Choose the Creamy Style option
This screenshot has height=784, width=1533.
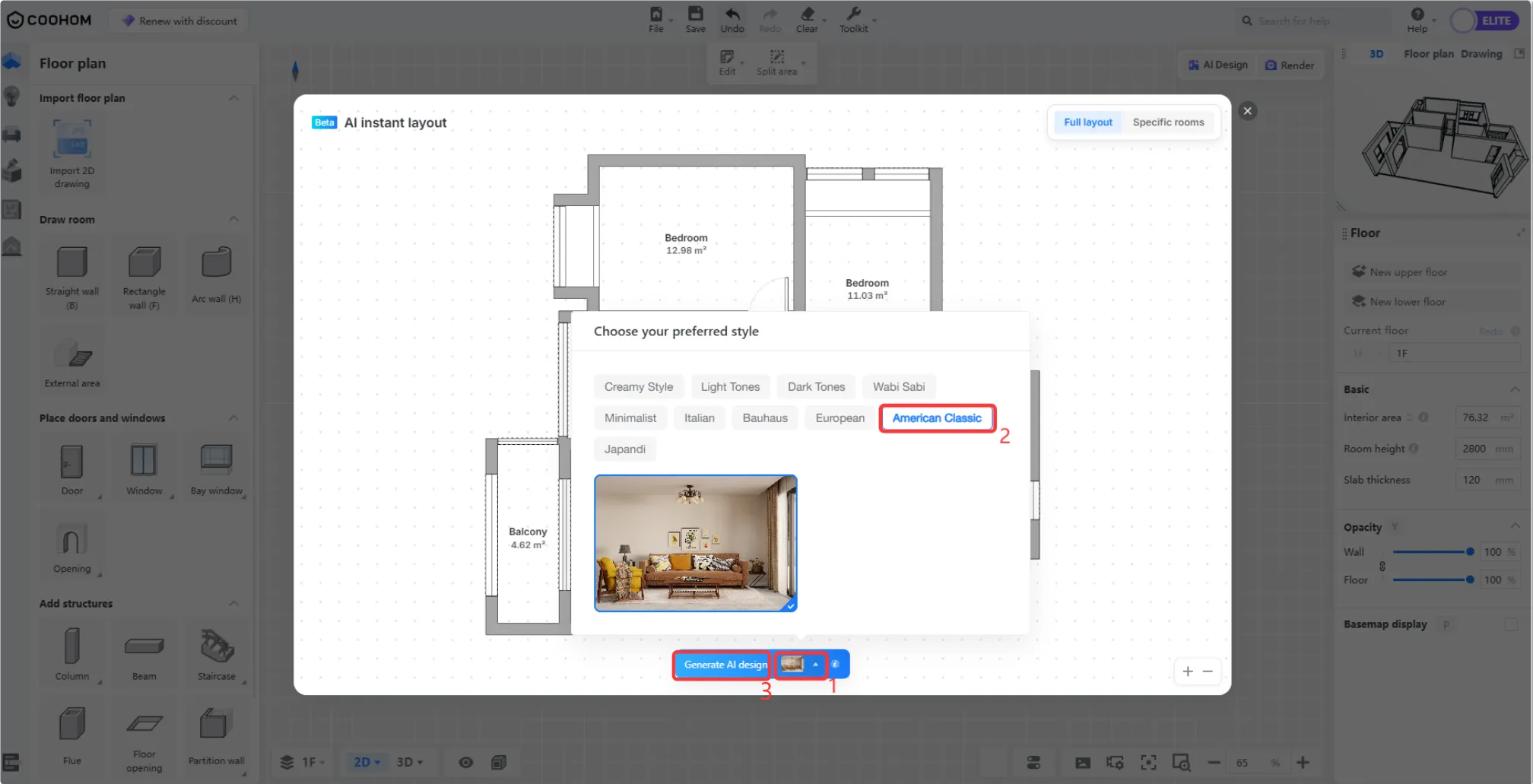(x=639, y=386)
